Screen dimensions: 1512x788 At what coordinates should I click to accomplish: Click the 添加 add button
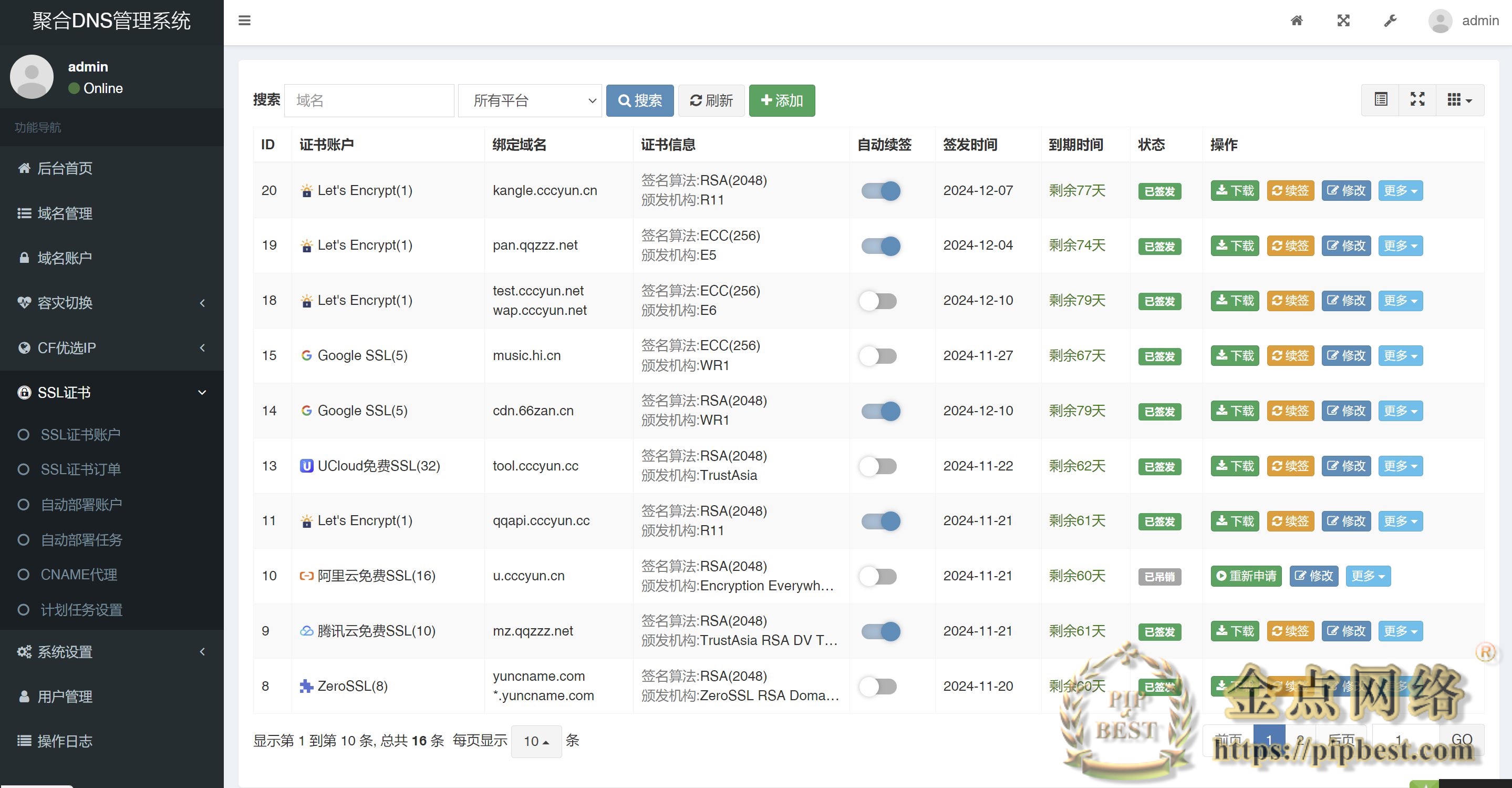pyautogui.click(x=781, y=100)
